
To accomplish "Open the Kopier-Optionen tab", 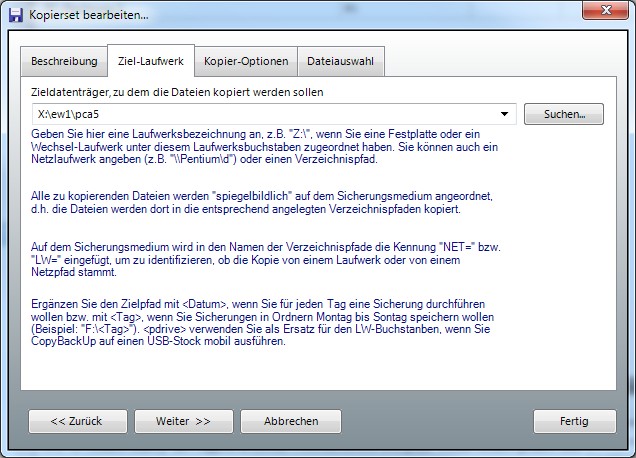I will point(246,61).
